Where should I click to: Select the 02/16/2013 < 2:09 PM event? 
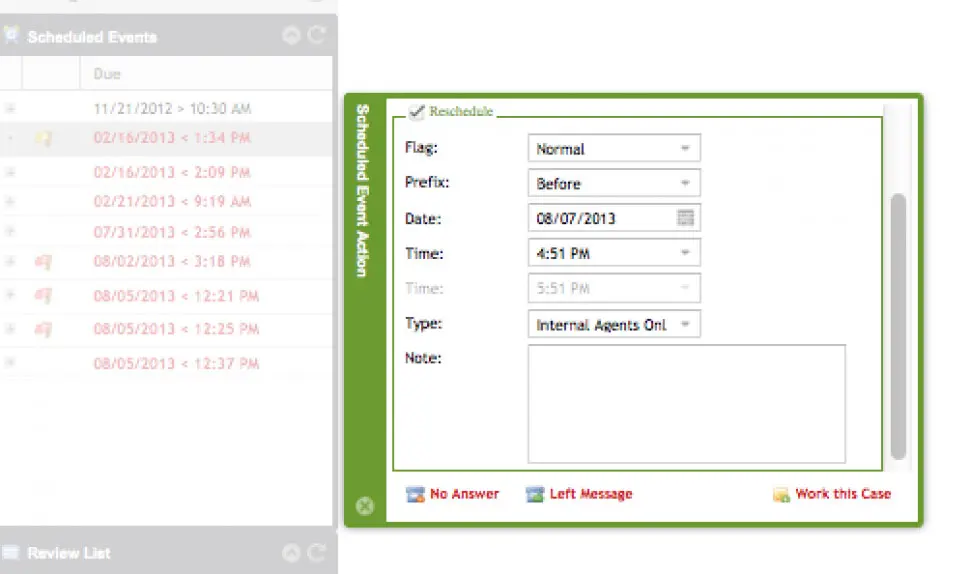[172, 173]
